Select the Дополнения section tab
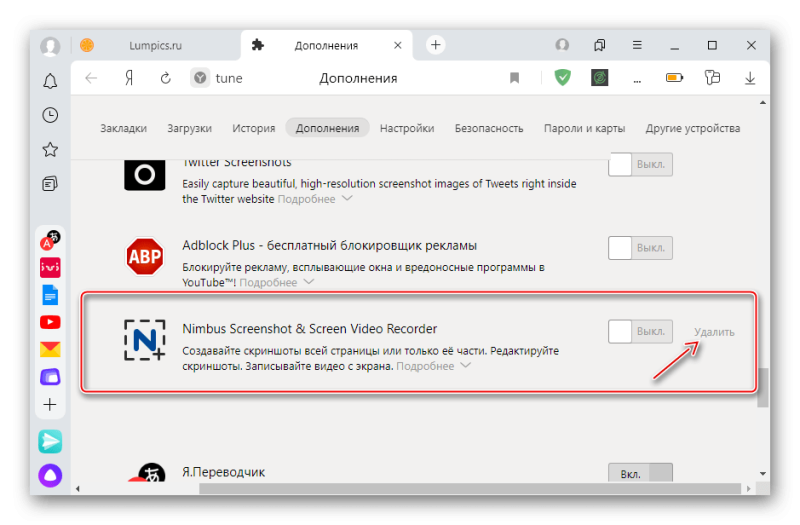Viewport: 800px width, 525px height. coord(327,128)
